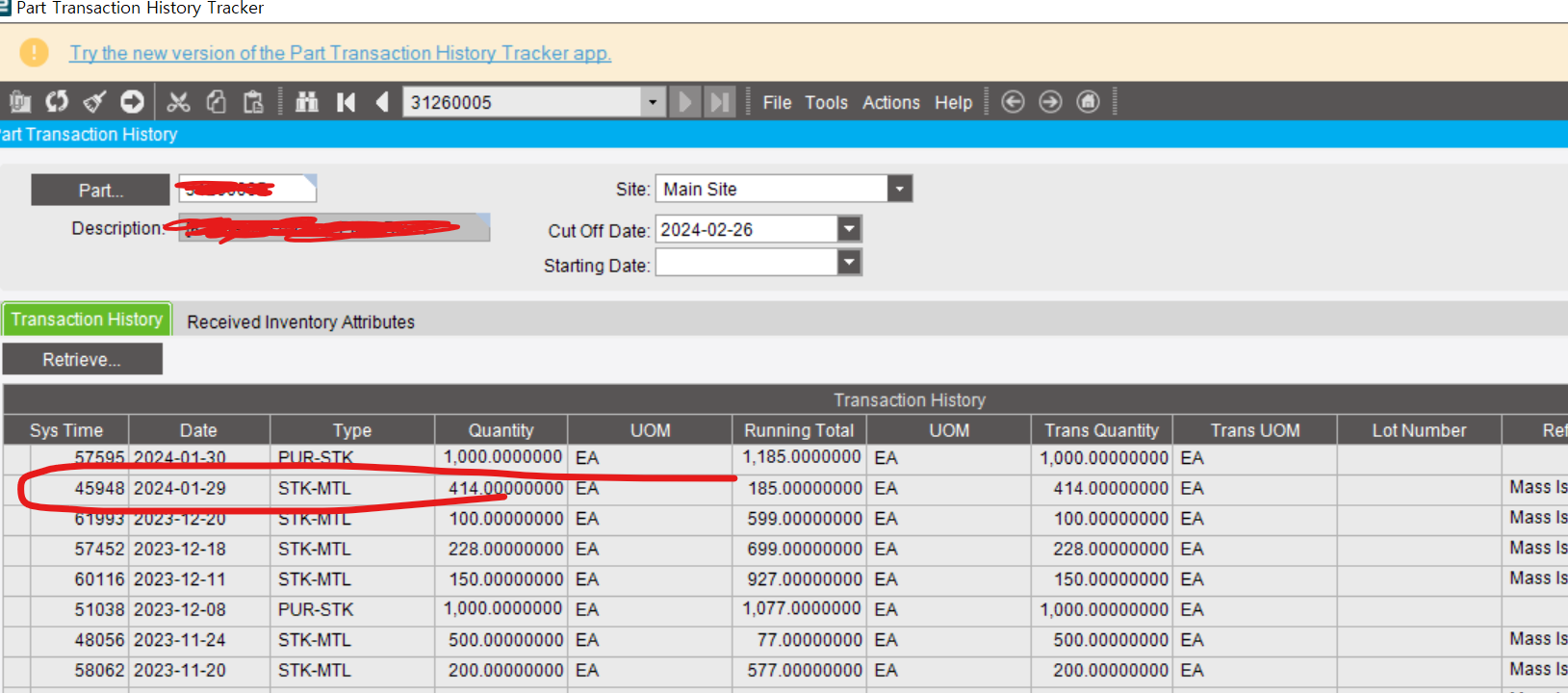Sort by the Type column header
This screenshot has height=693, width=1568.
[352, 430]
